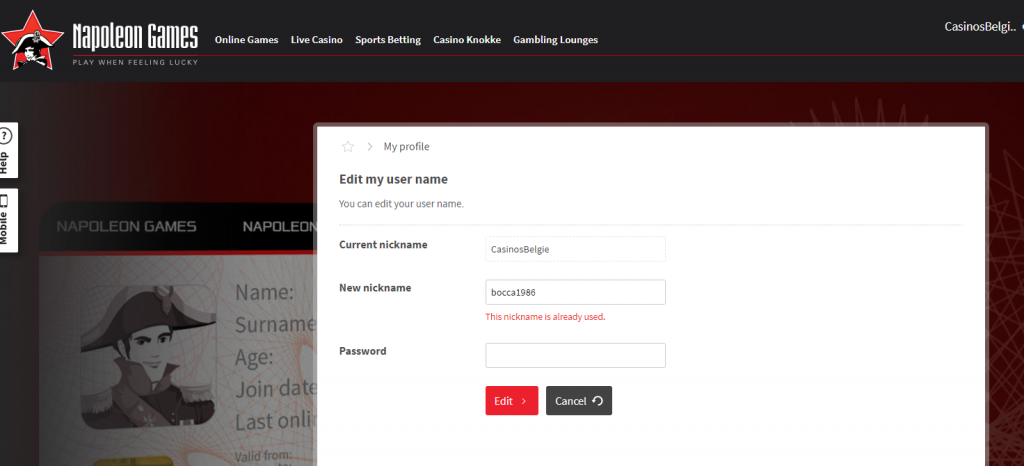Click the 'Password' label
This screenshot has height=466, width=1024.
[x=362, y=351]
